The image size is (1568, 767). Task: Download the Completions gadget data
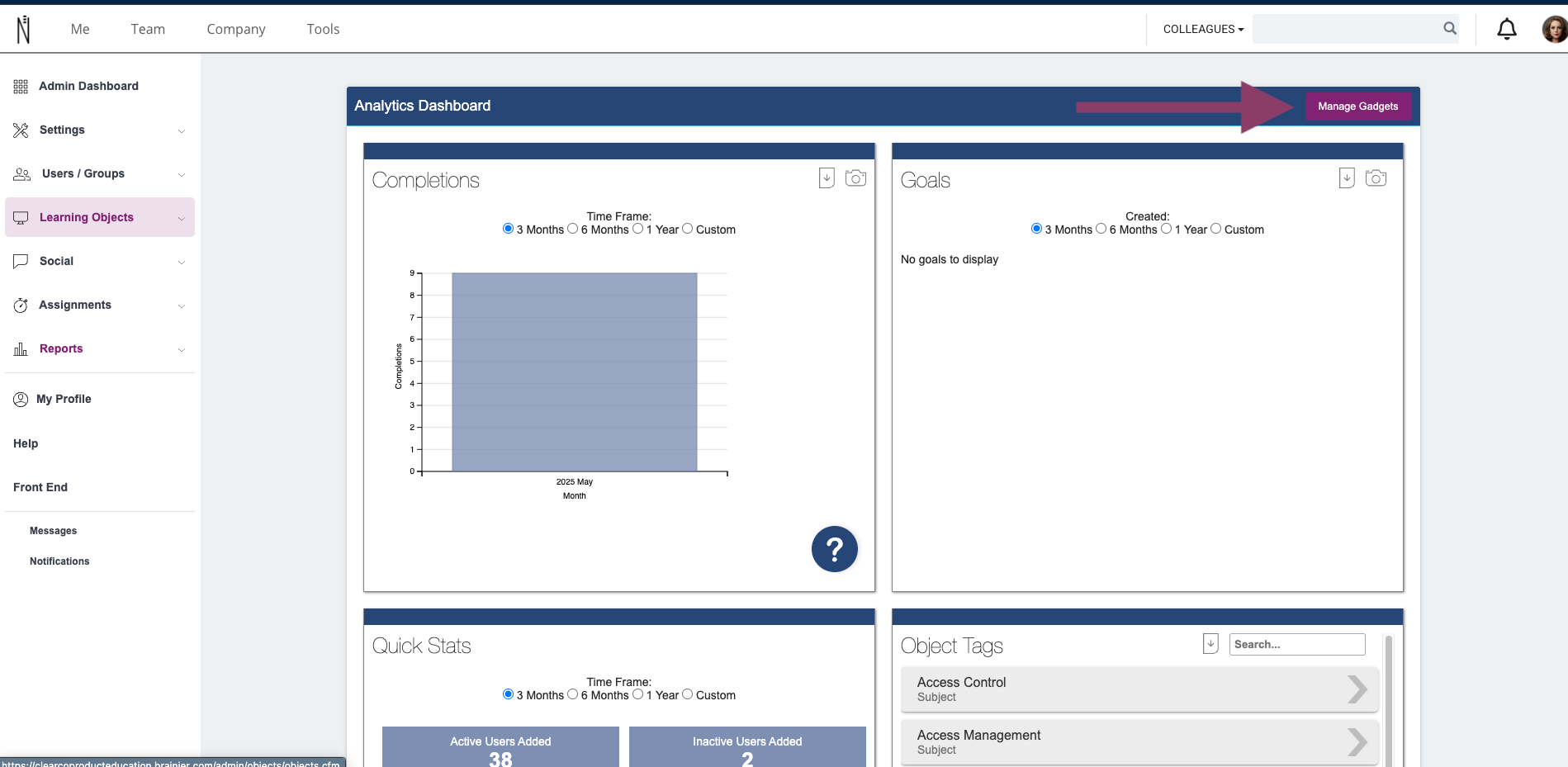click(827, 178)
